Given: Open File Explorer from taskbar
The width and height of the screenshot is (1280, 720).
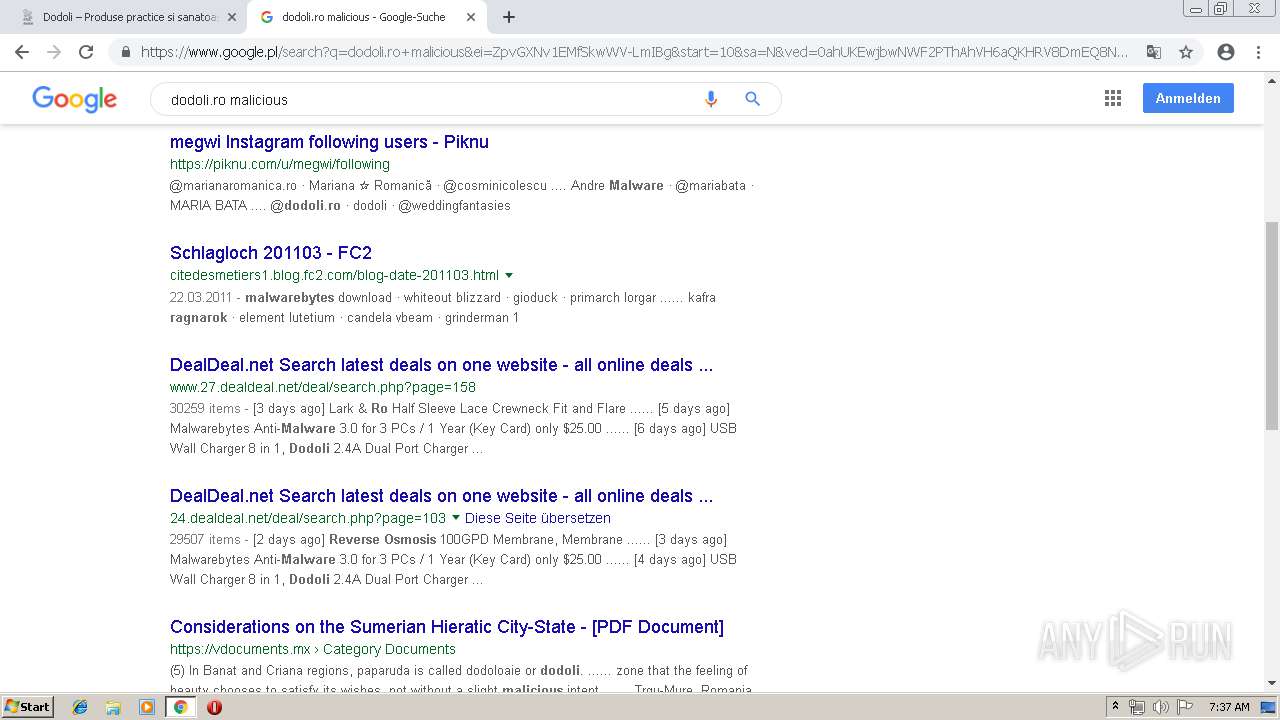Looking at the screenshot, I should pos(113,707).
